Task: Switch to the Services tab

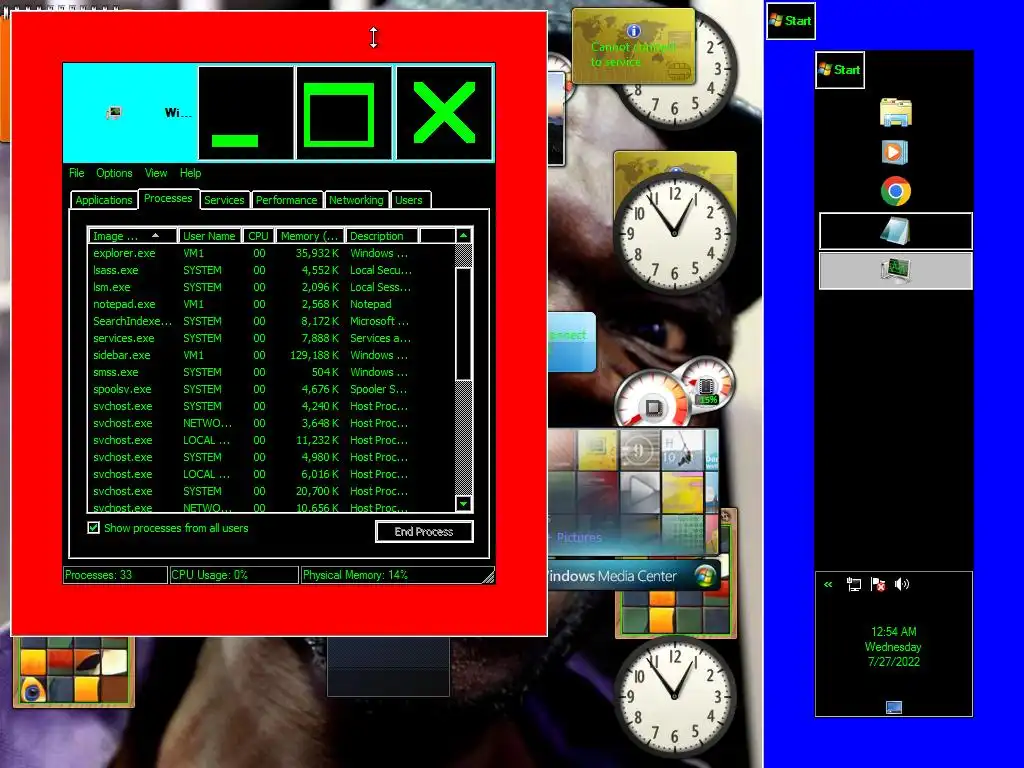Action: pyautogui.click(x=224, y=200)
